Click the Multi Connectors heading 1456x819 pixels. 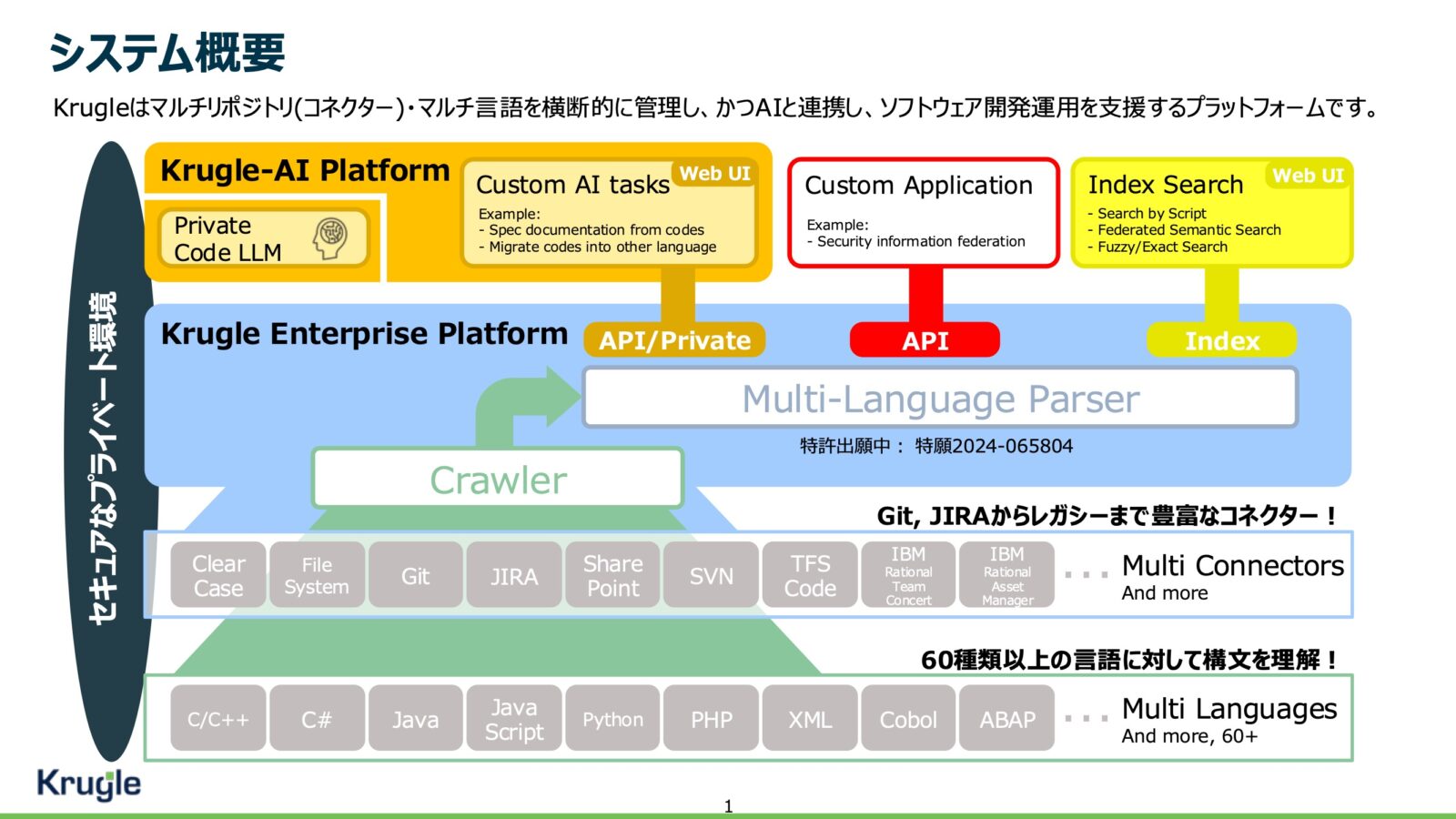[x=1232, y=565]
